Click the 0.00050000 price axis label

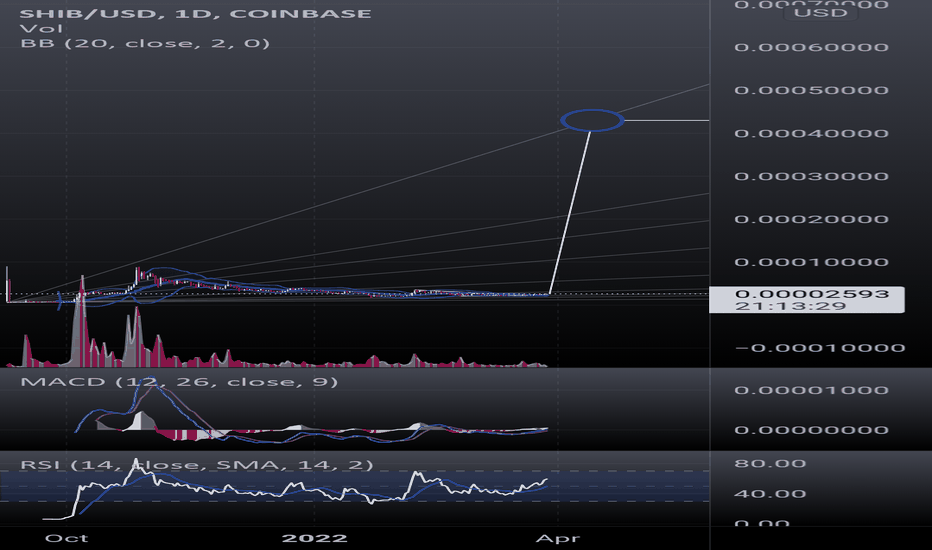811,90
